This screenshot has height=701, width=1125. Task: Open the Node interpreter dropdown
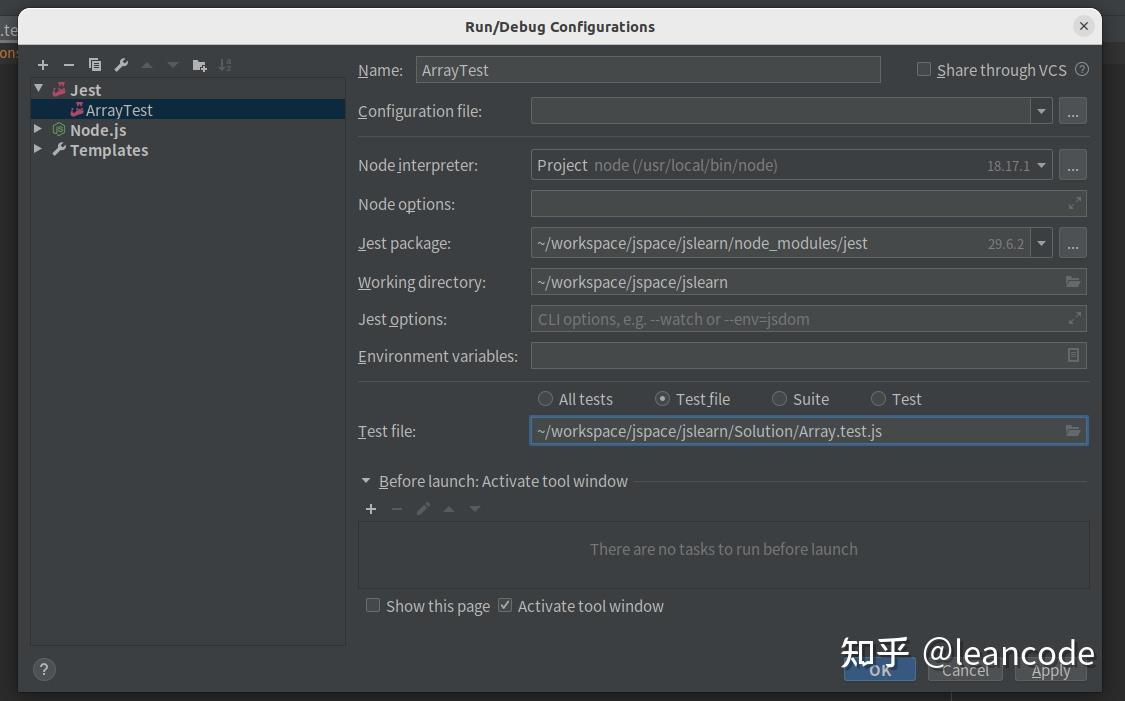[1041, 165]
